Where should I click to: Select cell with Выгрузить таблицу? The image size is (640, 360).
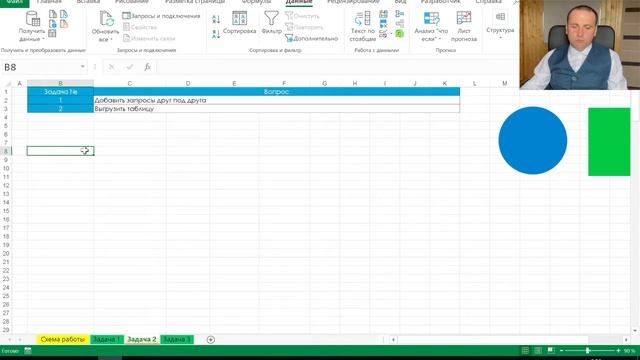coord(277,109)
